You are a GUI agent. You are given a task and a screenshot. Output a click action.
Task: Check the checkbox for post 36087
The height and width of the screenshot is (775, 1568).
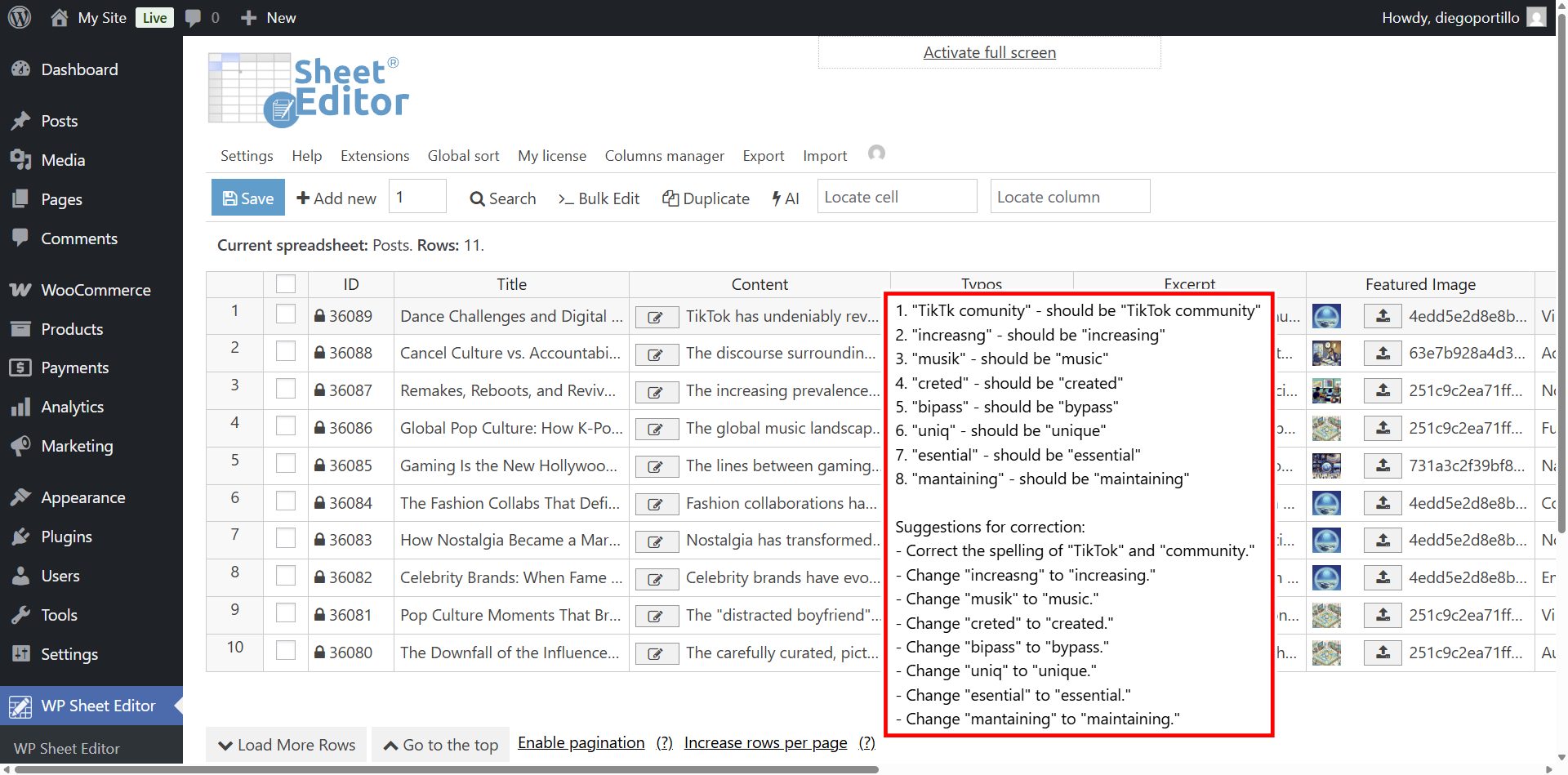tap(286, 389)
